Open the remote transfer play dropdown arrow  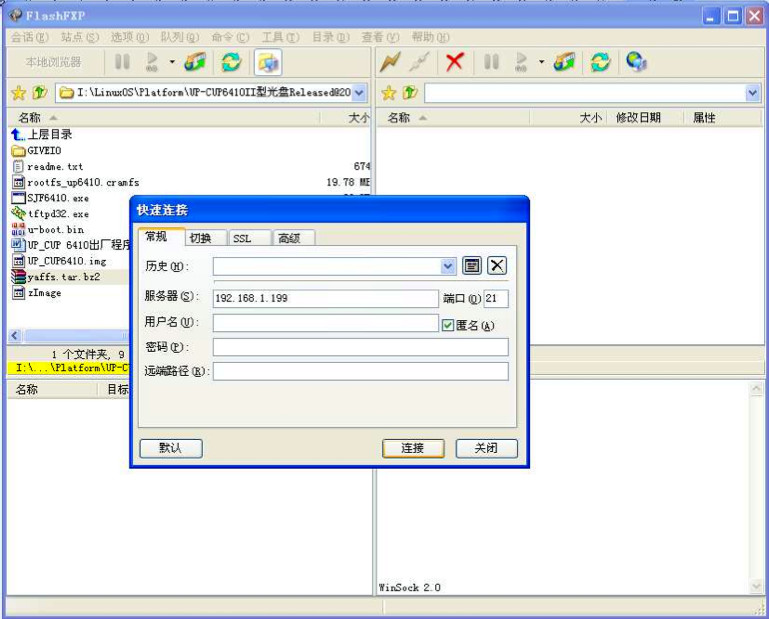541,62
